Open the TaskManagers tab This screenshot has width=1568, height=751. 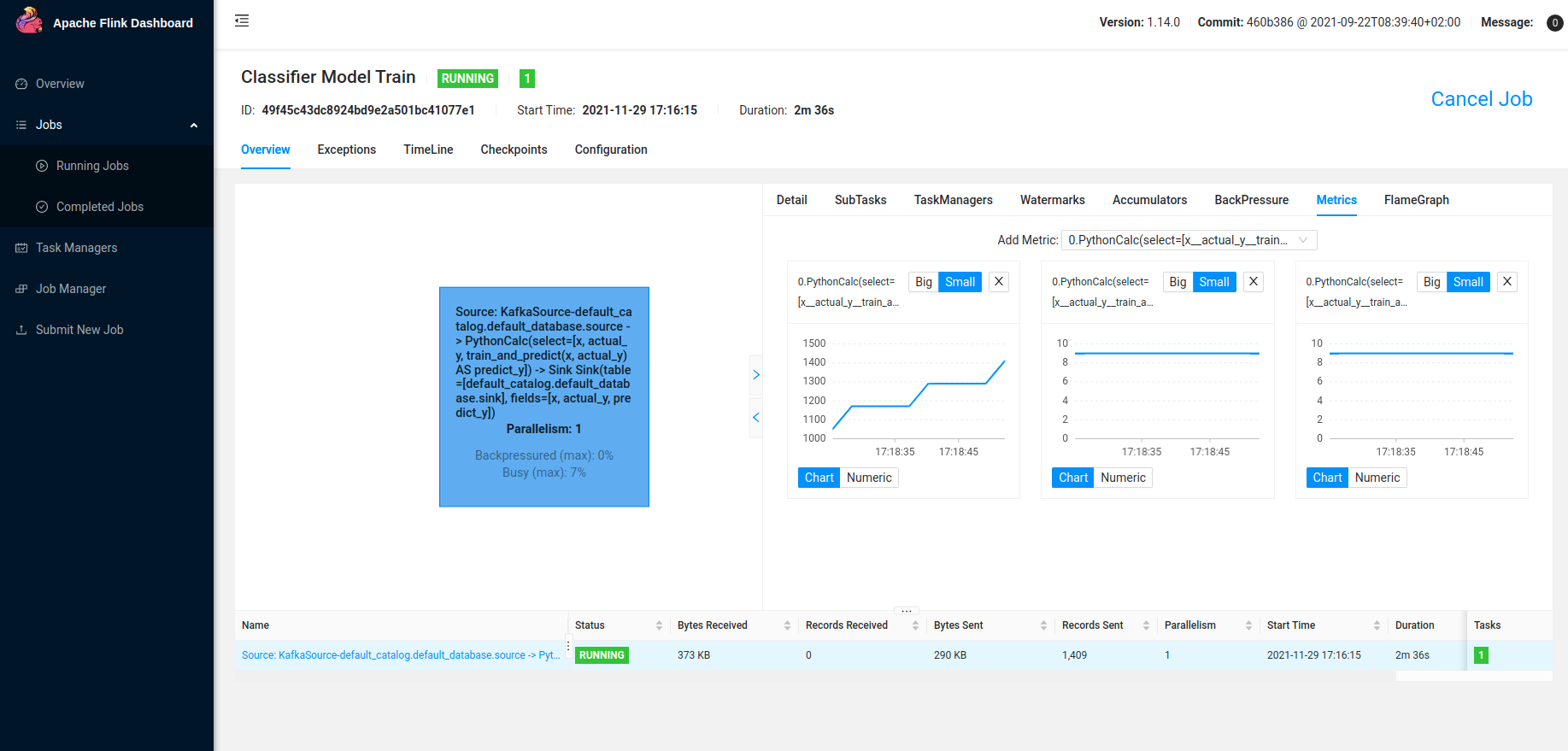tap(954, 200)
